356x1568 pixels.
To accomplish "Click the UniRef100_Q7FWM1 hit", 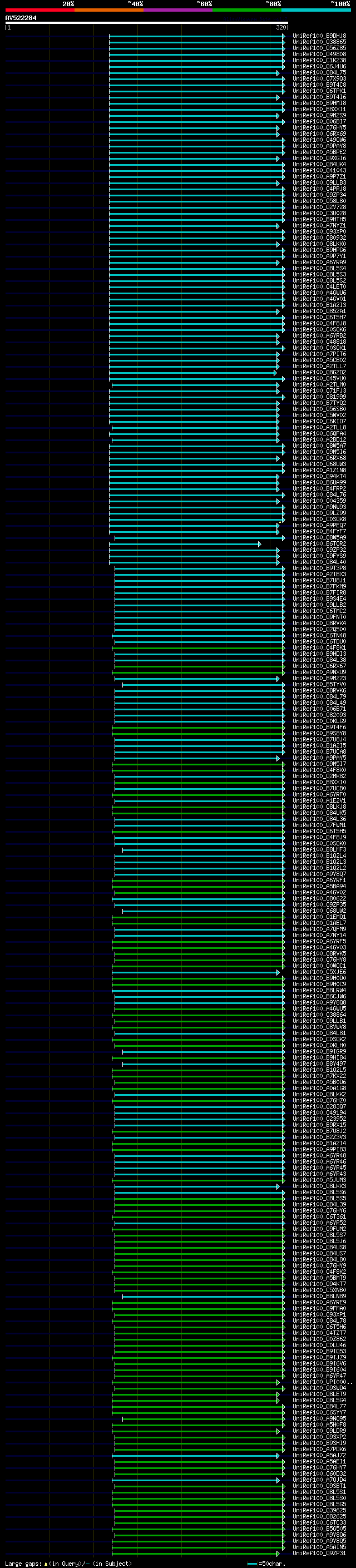I will click(319, 825).
